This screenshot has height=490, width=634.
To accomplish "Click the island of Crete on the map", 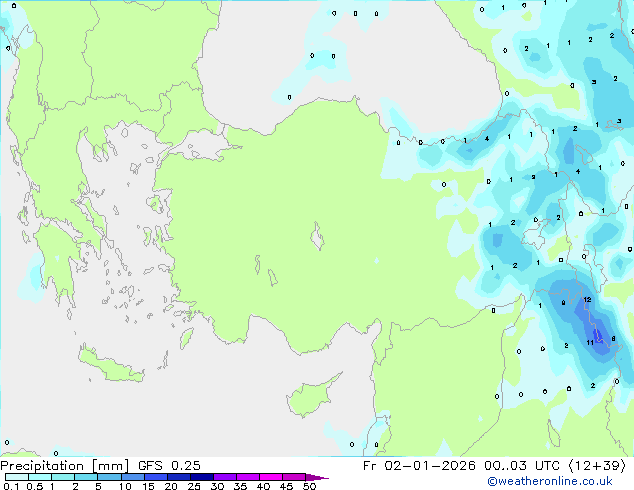I will [111, 366].
